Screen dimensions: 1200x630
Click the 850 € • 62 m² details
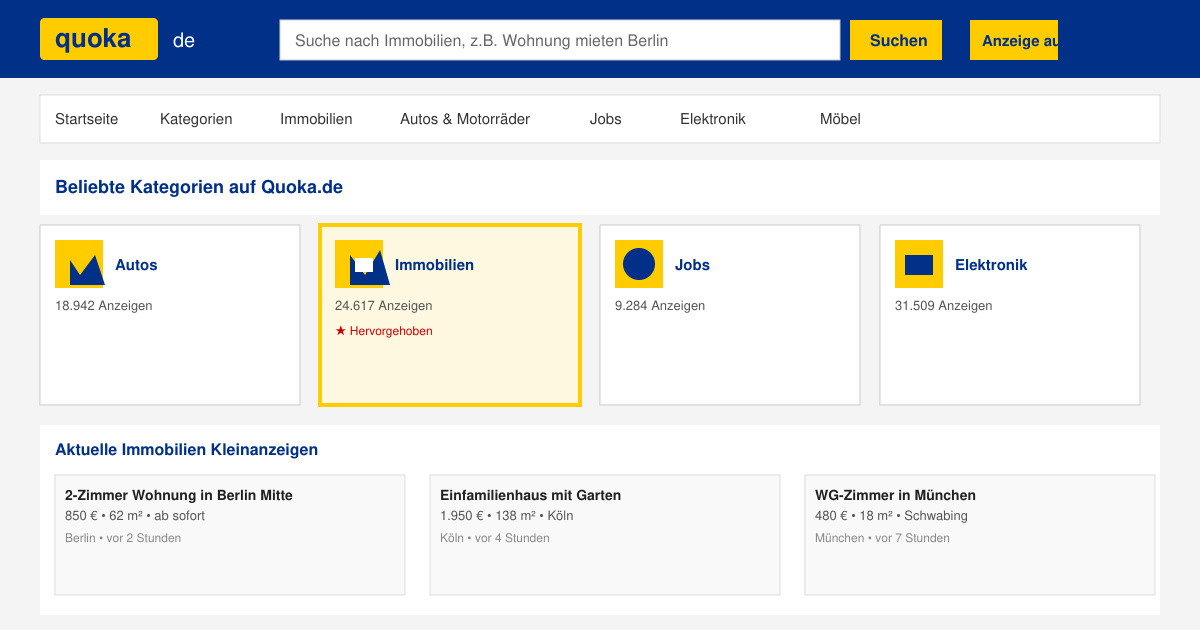(x=135, y=516)
